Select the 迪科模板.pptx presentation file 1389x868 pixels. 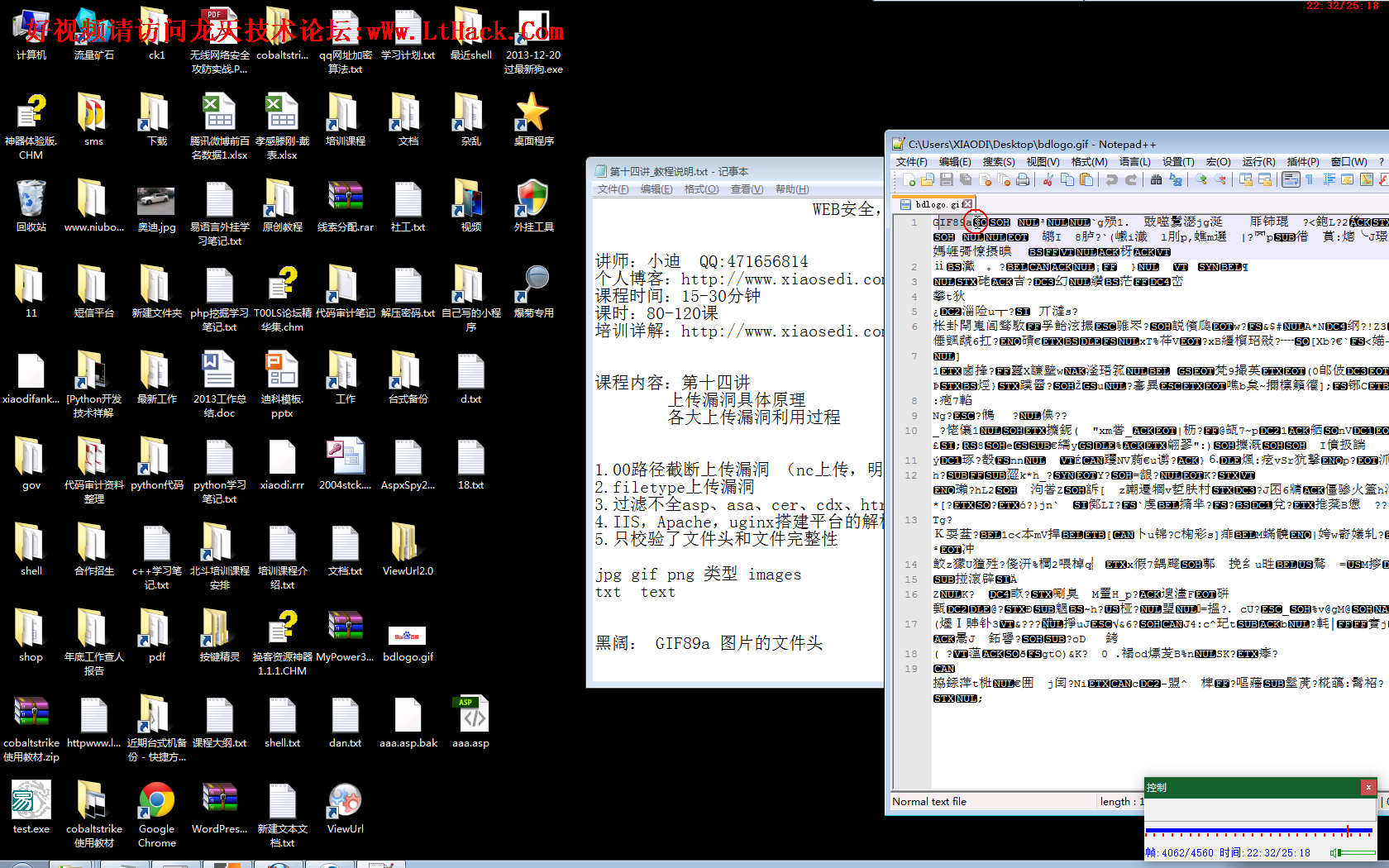[282, 384]
